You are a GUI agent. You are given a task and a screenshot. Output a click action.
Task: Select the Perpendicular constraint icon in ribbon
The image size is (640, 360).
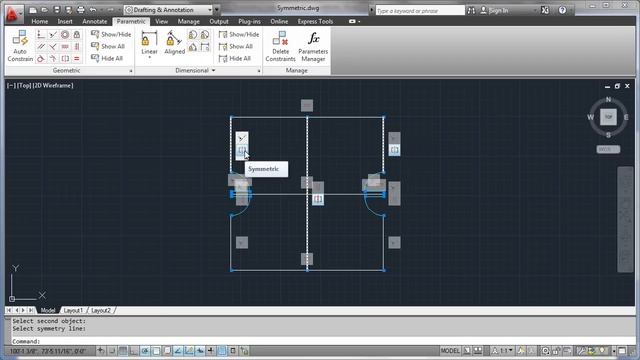[x=53, y=47]
